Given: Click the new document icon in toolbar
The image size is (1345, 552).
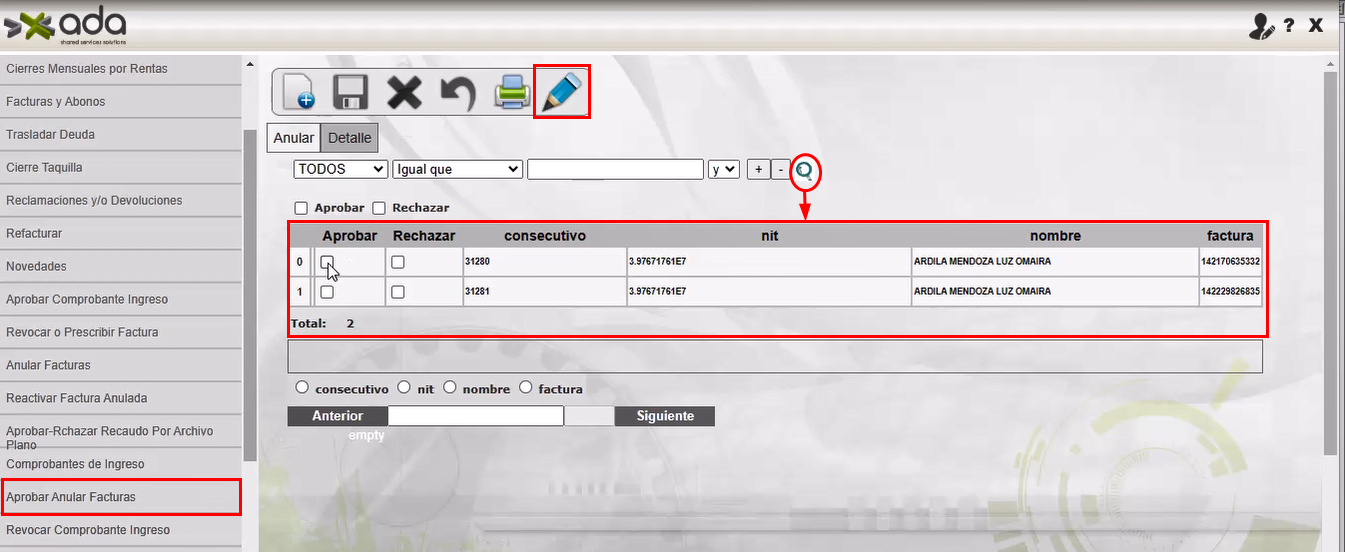Looking at the screenshot, I should [x=299, y=92].
